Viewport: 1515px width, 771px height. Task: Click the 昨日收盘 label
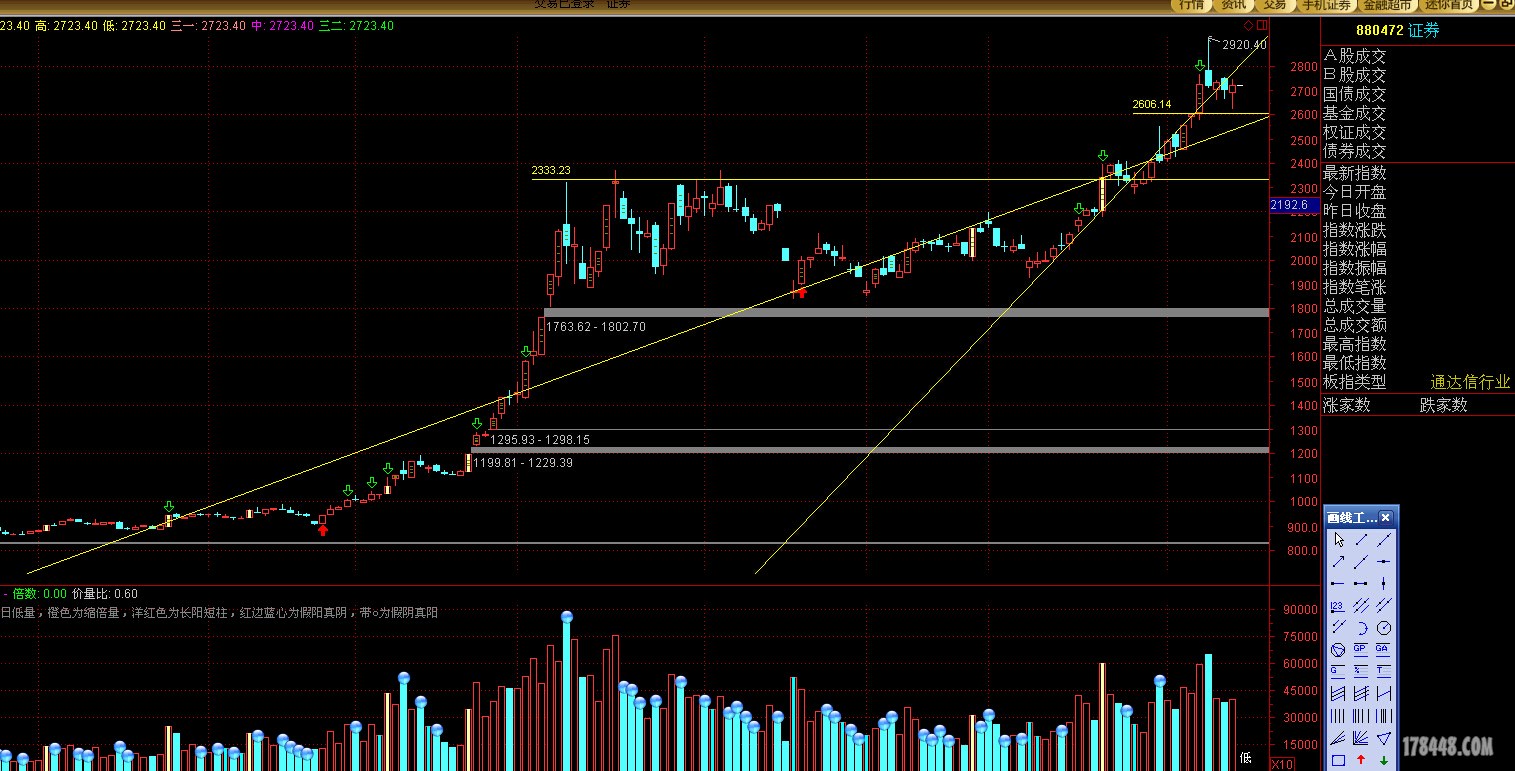[x=1355, y=211]
